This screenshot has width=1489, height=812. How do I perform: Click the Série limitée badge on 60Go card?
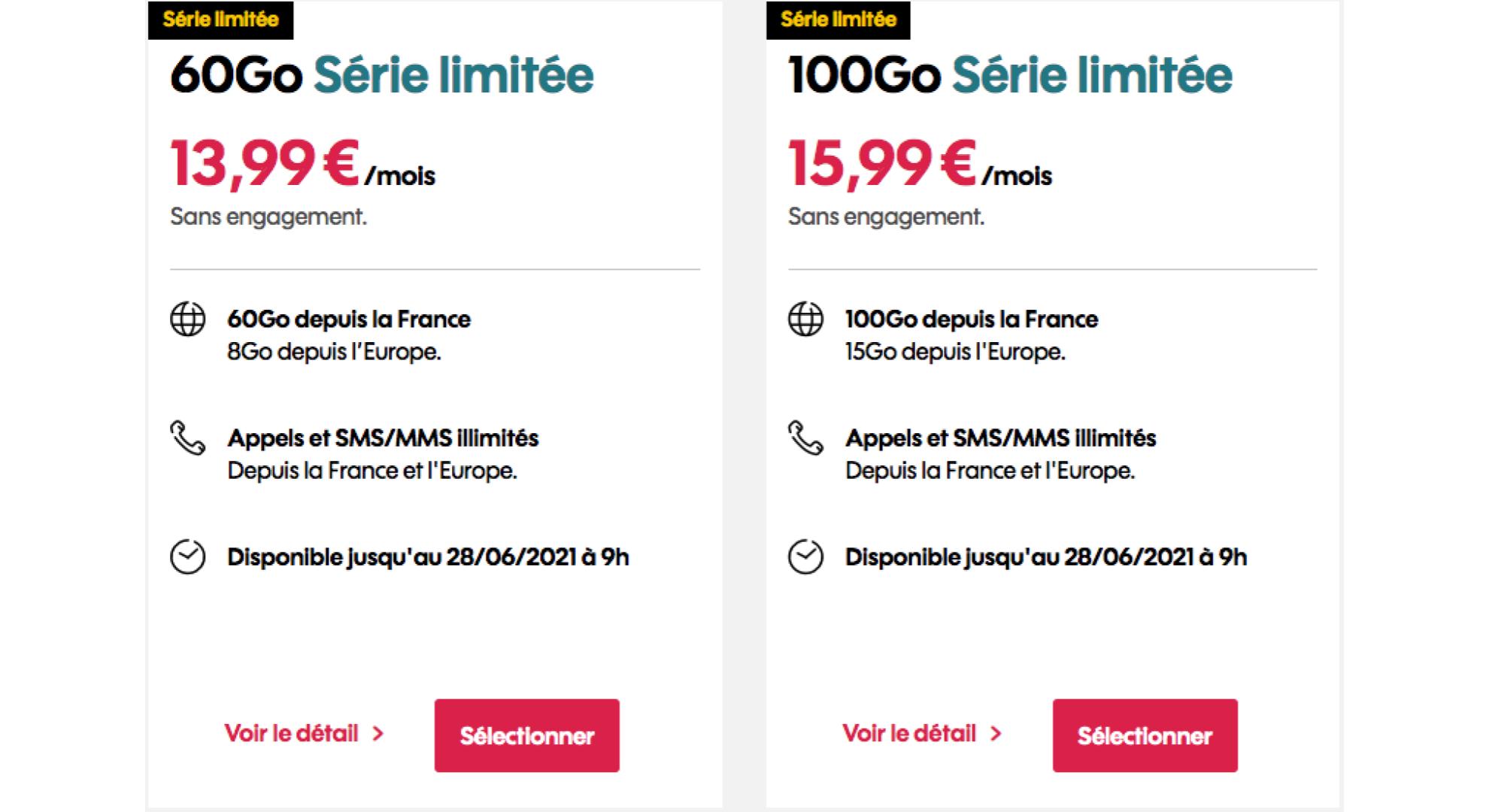(x=220, y=20)
